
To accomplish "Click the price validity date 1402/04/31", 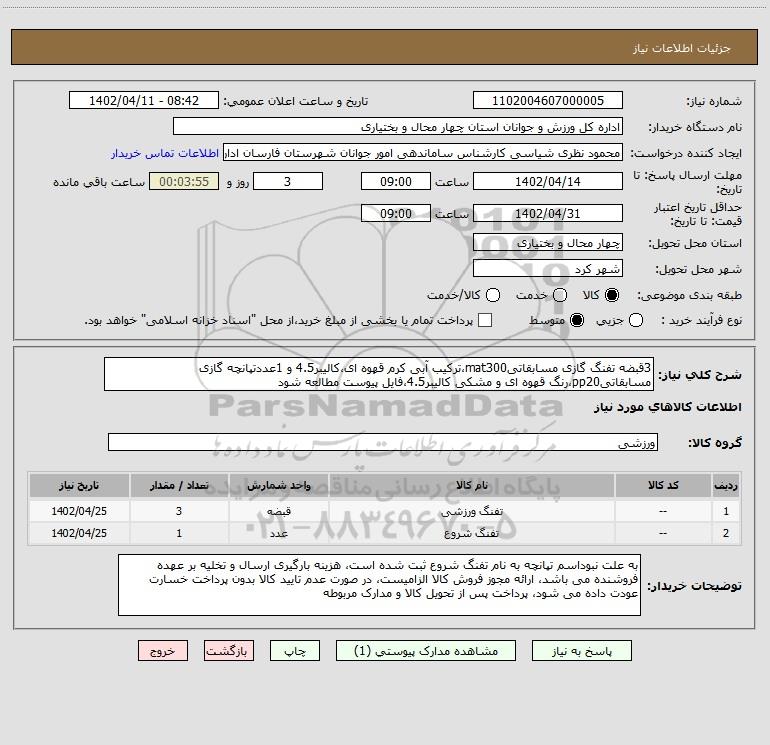I will pos(548,213).
